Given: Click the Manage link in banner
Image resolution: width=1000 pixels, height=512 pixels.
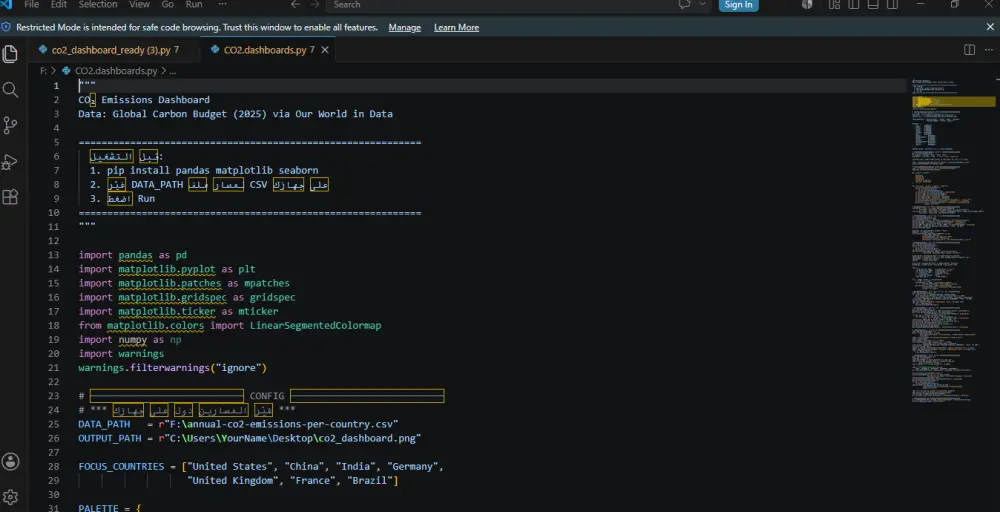Looking at the screenshot, I should pos(404,27).
